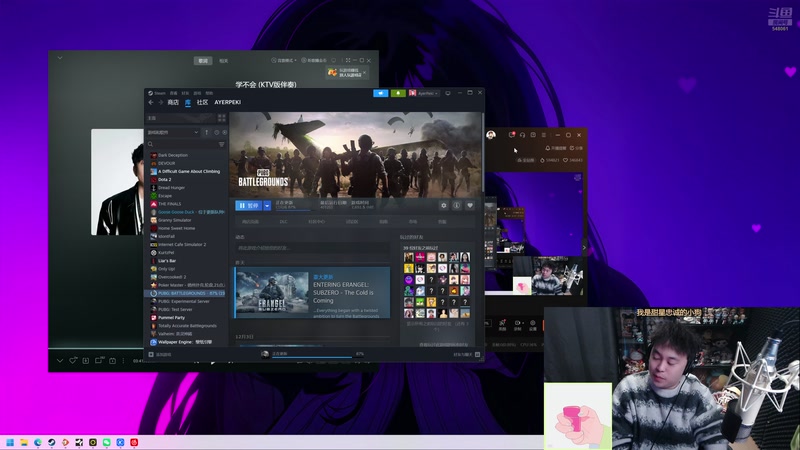
Task: Collapse the music player bottom-left chevron
Action: click(x=60, y=361)
